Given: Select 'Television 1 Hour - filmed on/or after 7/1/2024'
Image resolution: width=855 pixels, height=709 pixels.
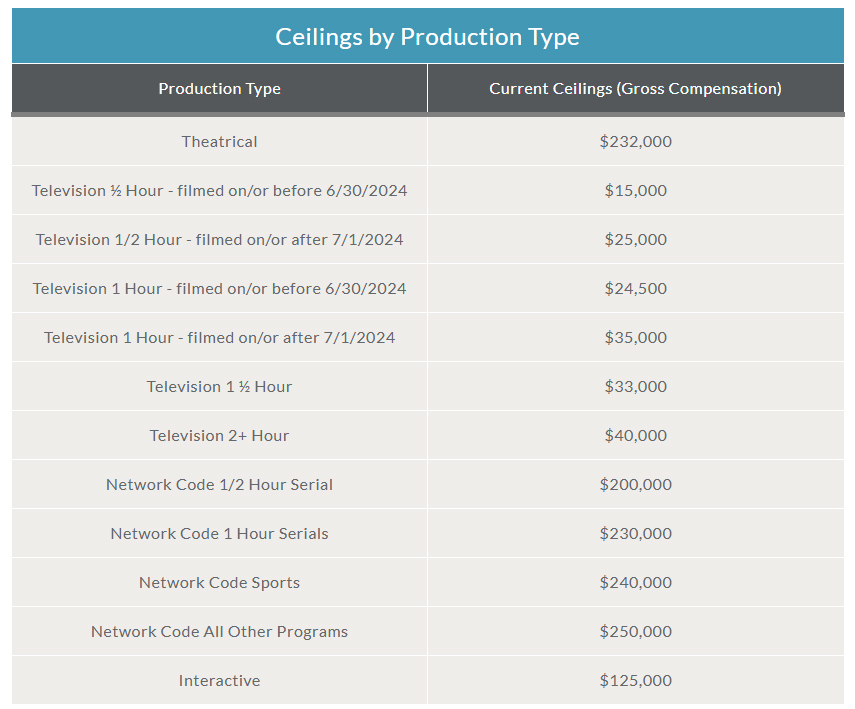Looking at the screenshot, I should [x=219, y=338].
